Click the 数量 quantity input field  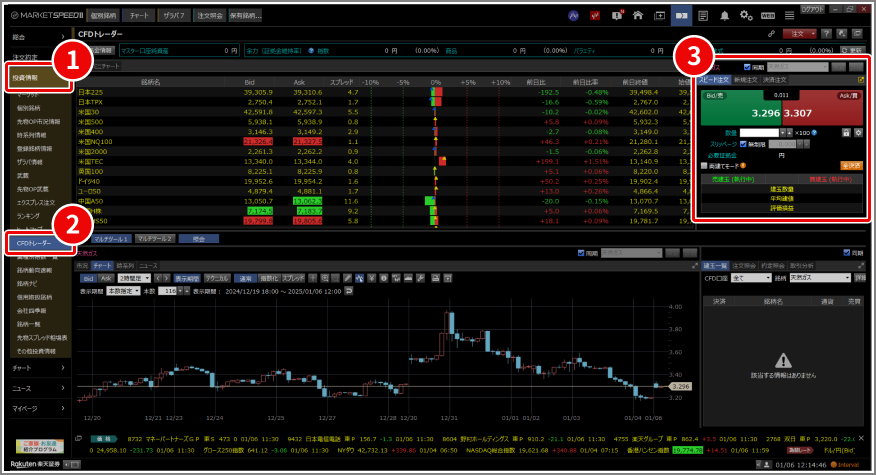tap(759, 133)
